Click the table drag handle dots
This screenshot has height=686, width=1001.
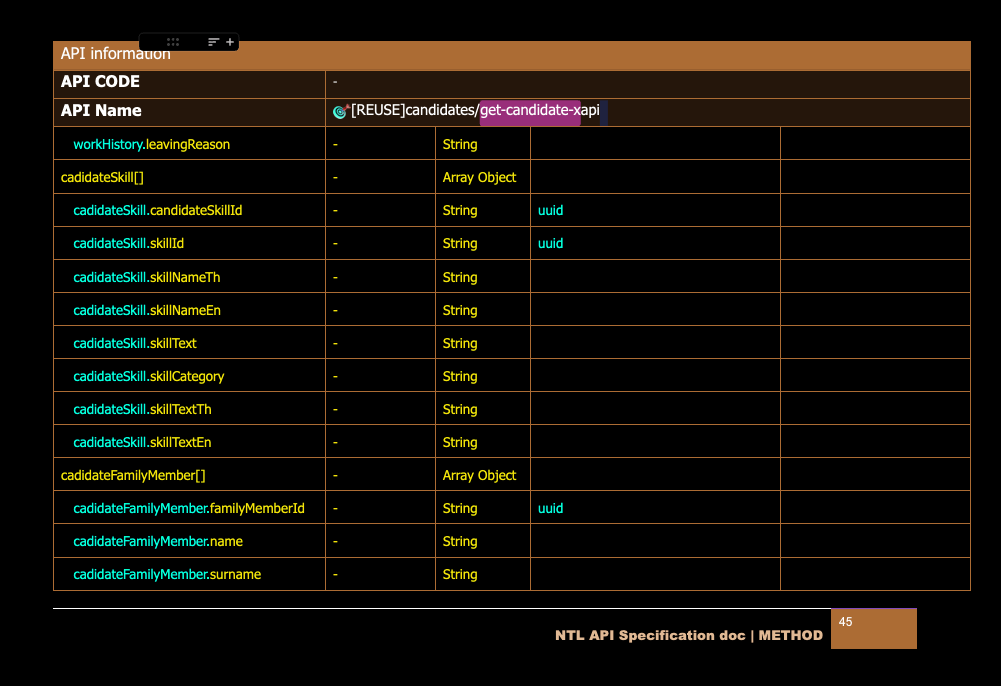click(x=173, y=42)
